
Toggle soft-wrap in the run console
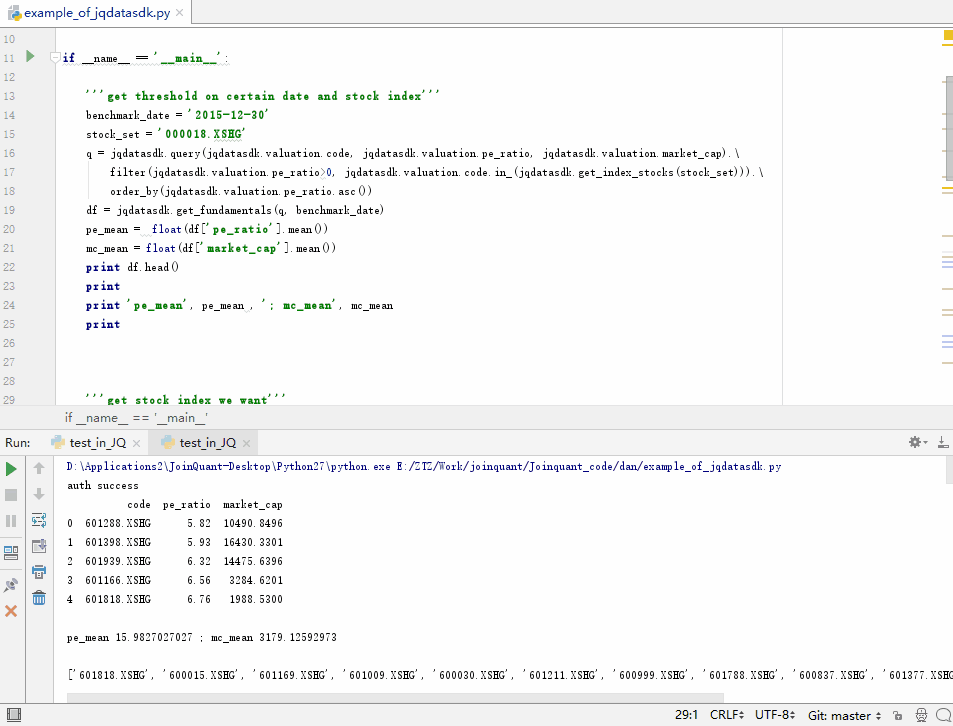point(39,520)
